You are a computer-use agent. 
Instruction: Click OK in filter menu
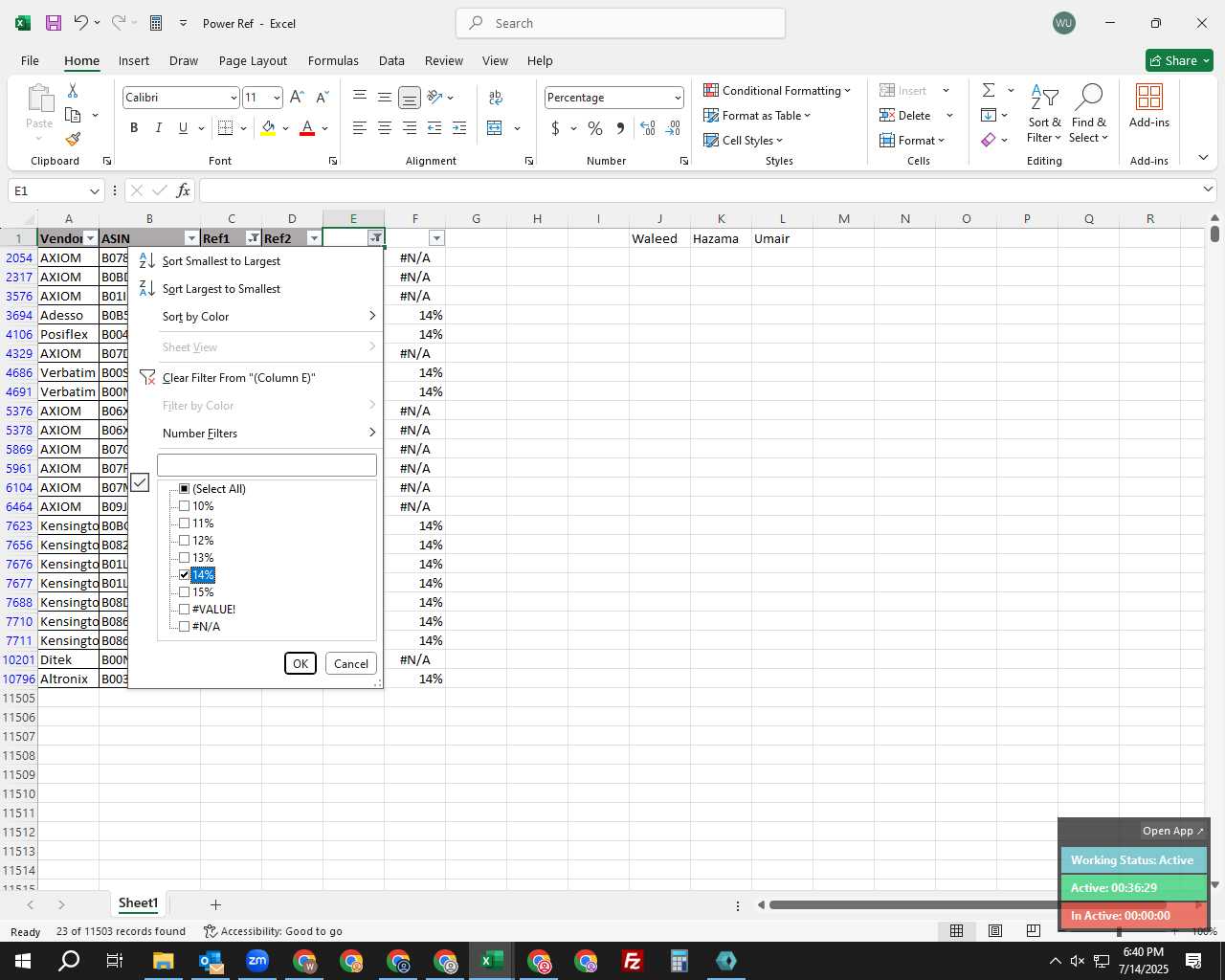[x=301, y=663]
